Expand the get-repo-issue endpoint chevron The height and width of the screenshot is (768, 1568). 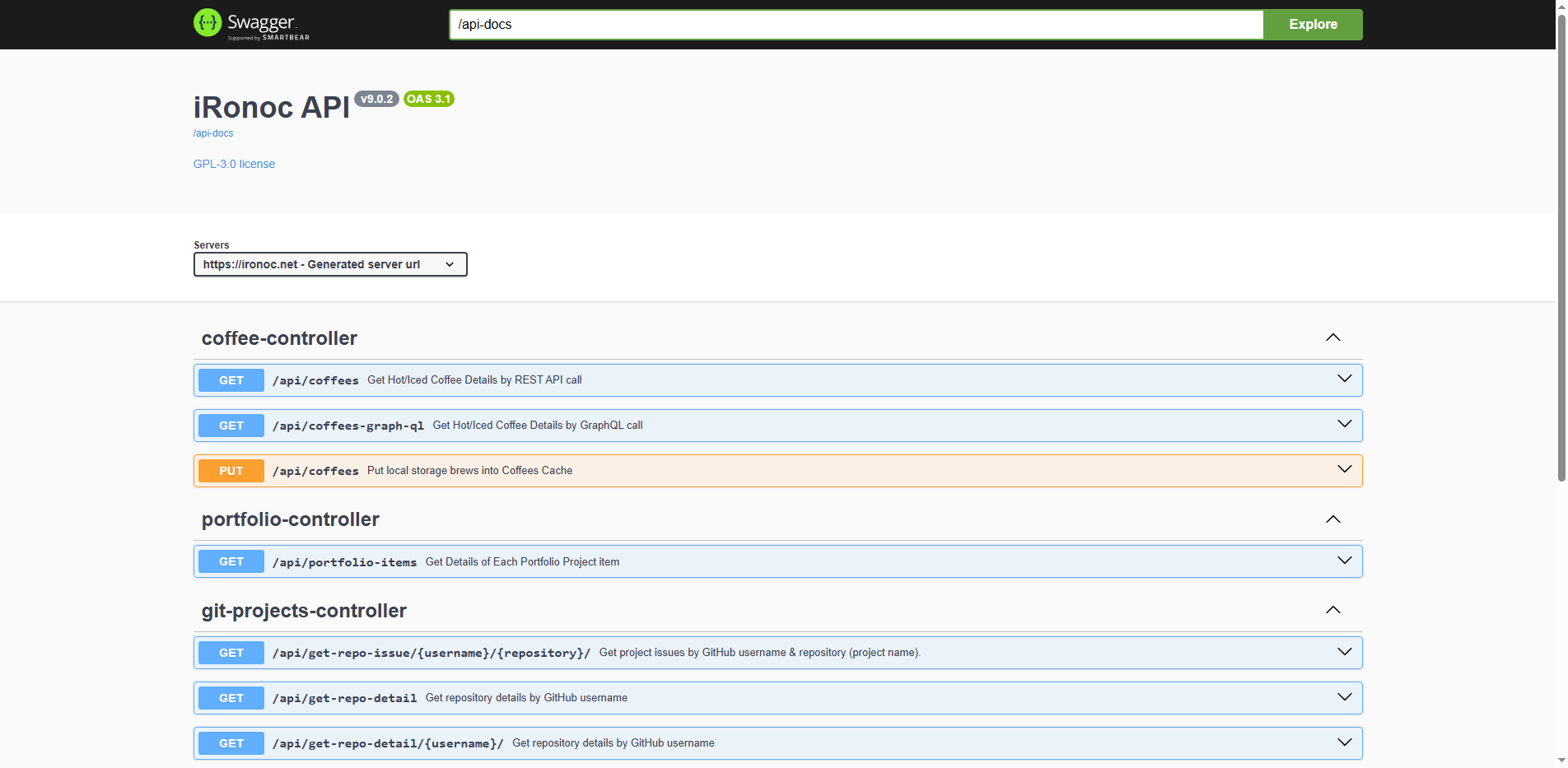click(1345, 652)
